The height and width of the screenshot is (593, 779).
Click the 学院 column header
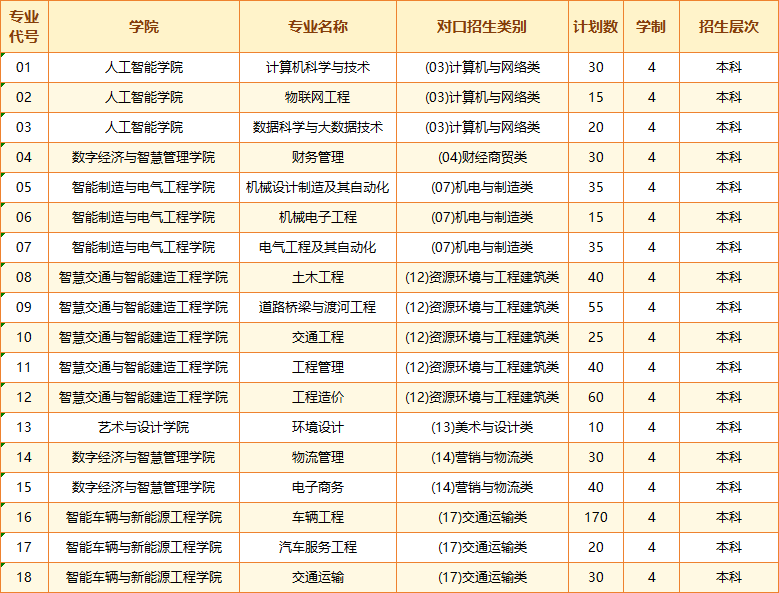[143, 27]
